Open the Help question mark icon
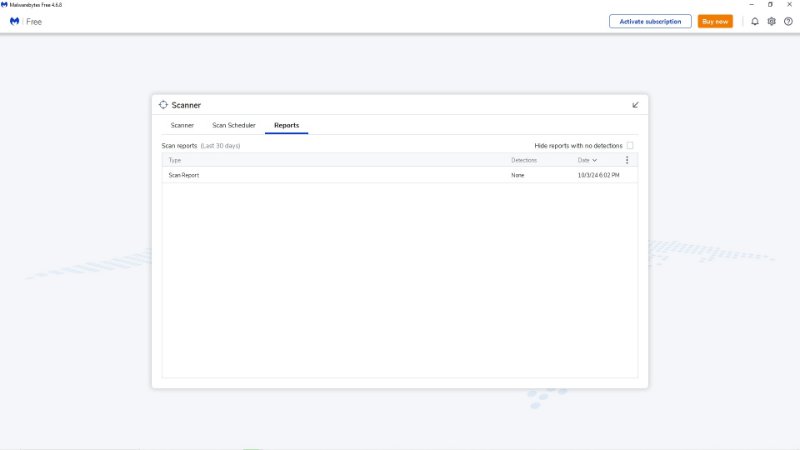 [788, 21]
